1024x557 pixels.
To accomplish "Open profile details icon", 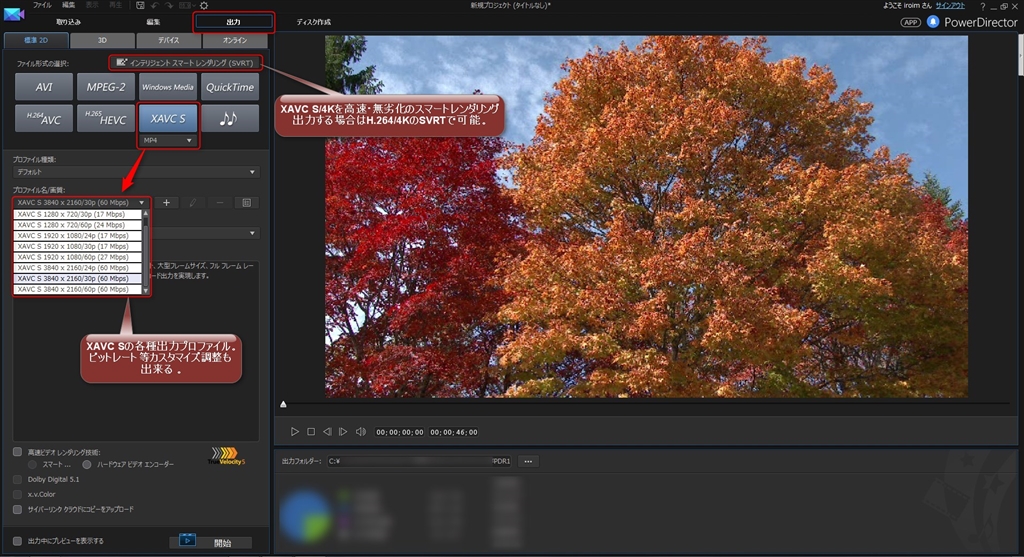I will (247, 202).
